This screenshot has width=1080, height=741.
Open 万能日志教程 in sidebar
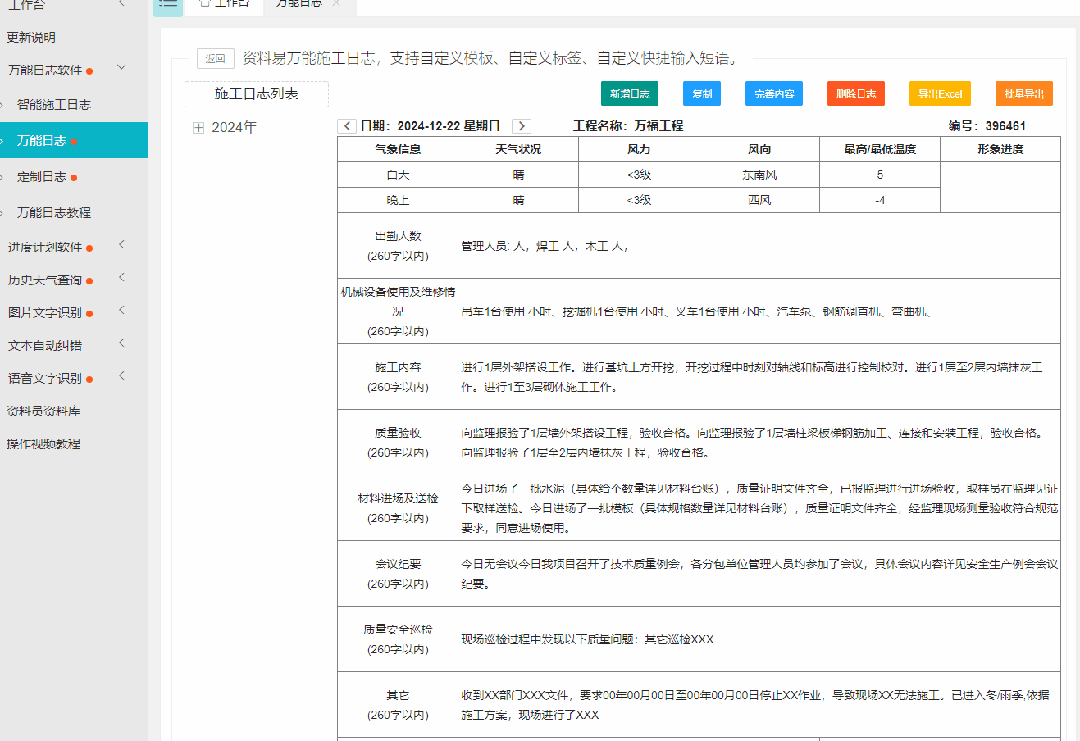pos(54,213)
